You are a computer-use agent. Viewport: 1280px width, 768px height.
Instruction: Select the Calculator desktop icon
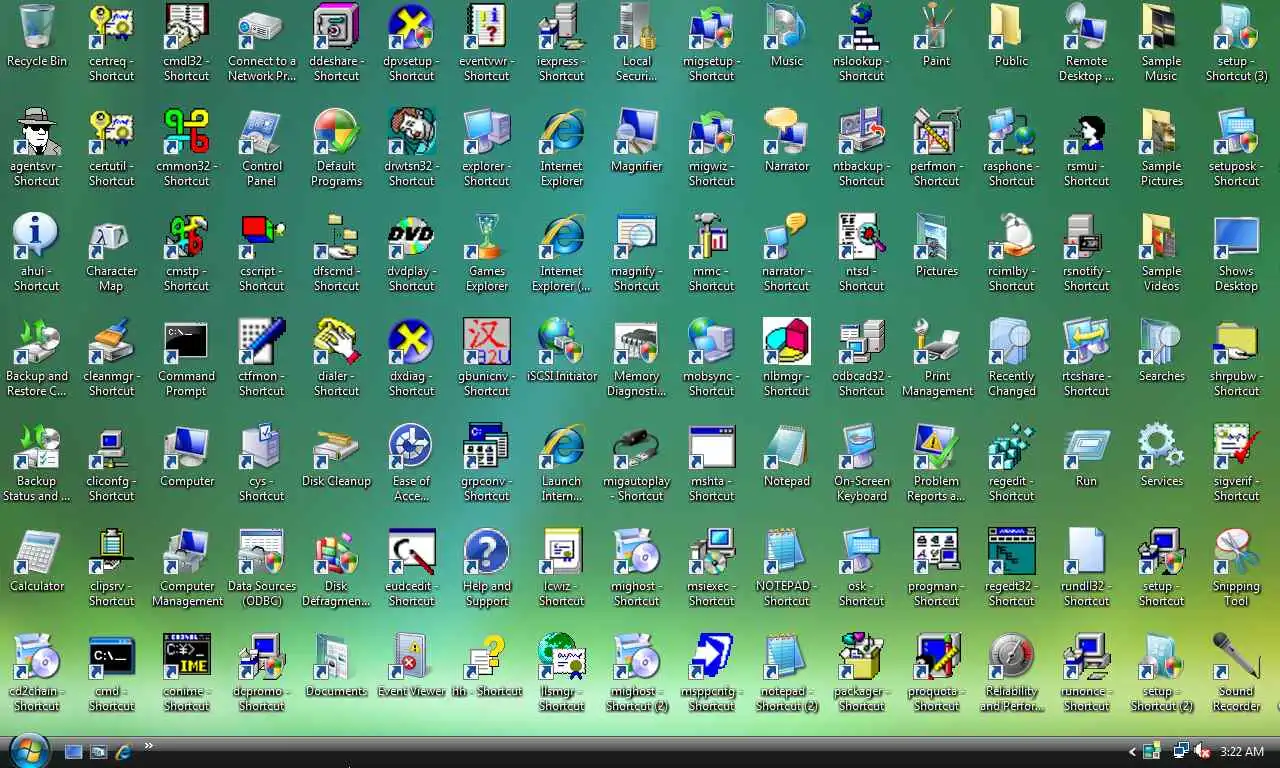pos(37,552)
